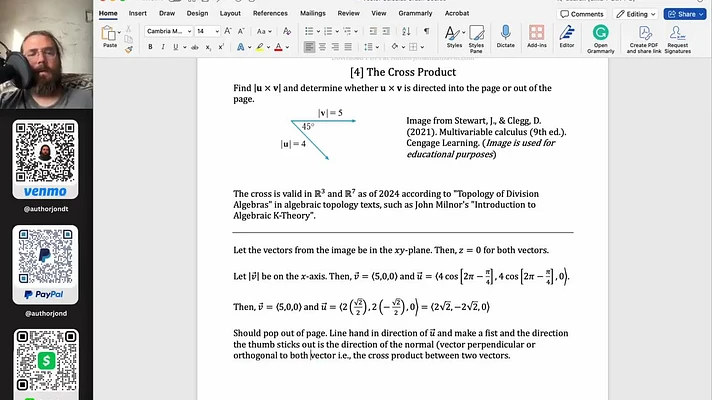Click the vector diagram image
Image resolution: width=712 pixels, height=400 pixels.
tap(318, 134)
